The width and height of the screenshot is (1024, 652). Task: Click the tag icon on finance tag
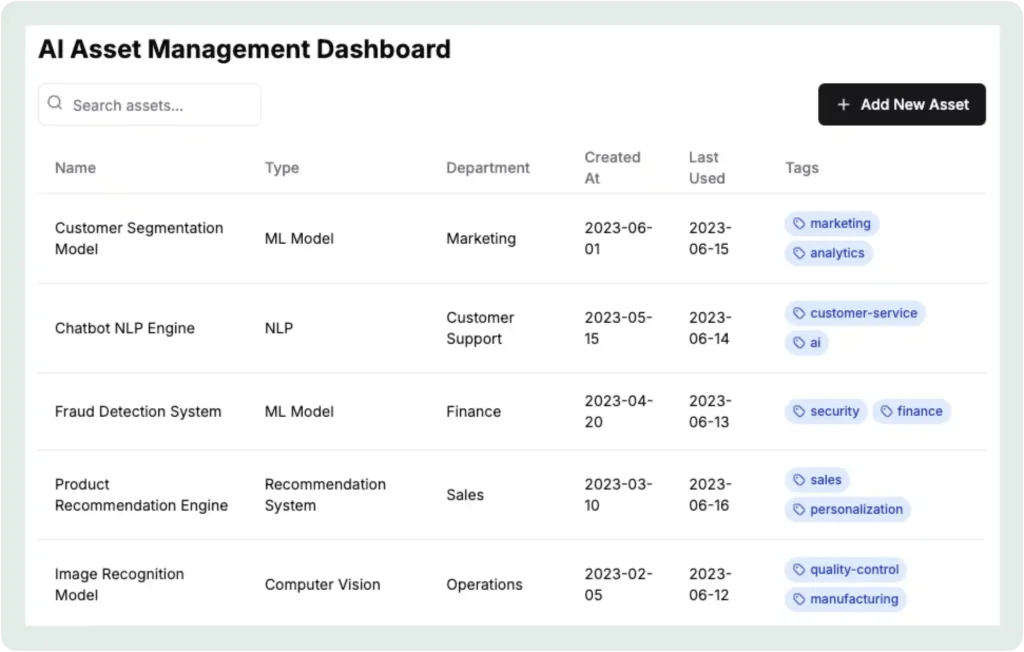[886, 411]
